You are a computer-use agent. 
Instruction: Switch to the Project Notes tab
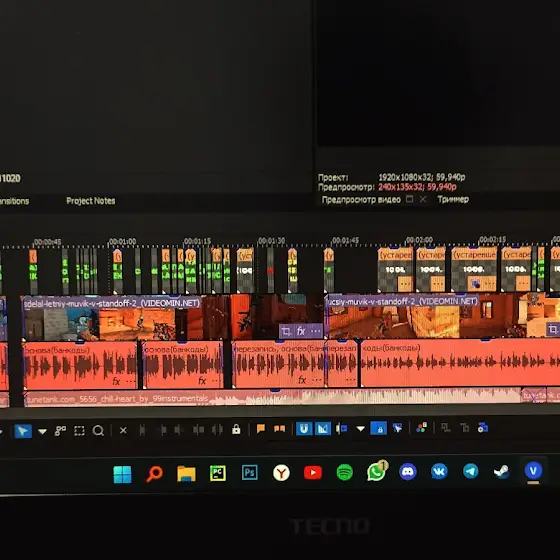coord(91,201)
